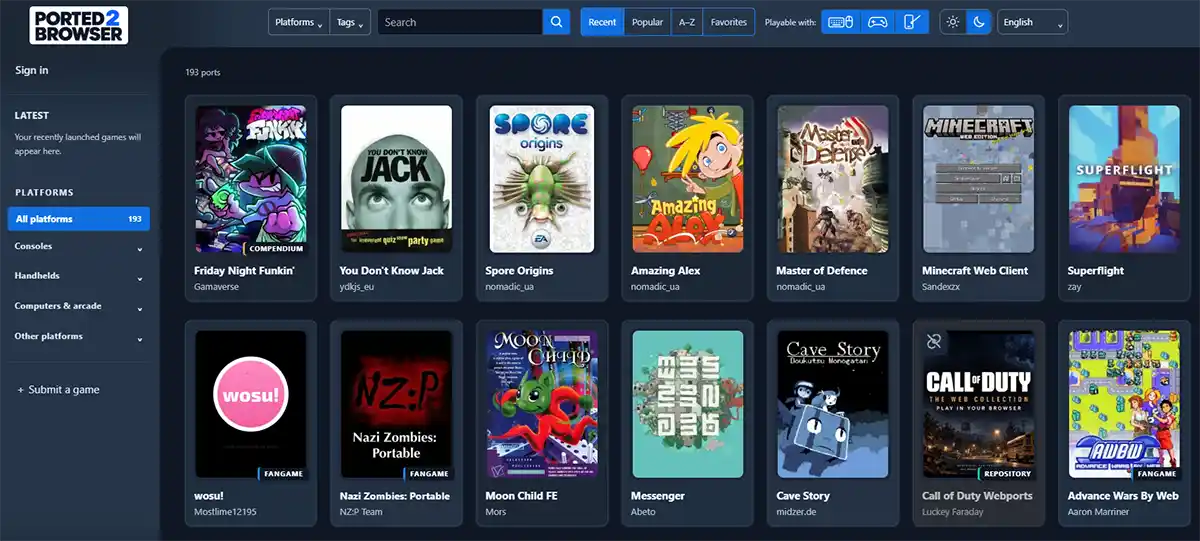Select the Favorites sort tab
The image size is (1200, 541).
(729, 22)
